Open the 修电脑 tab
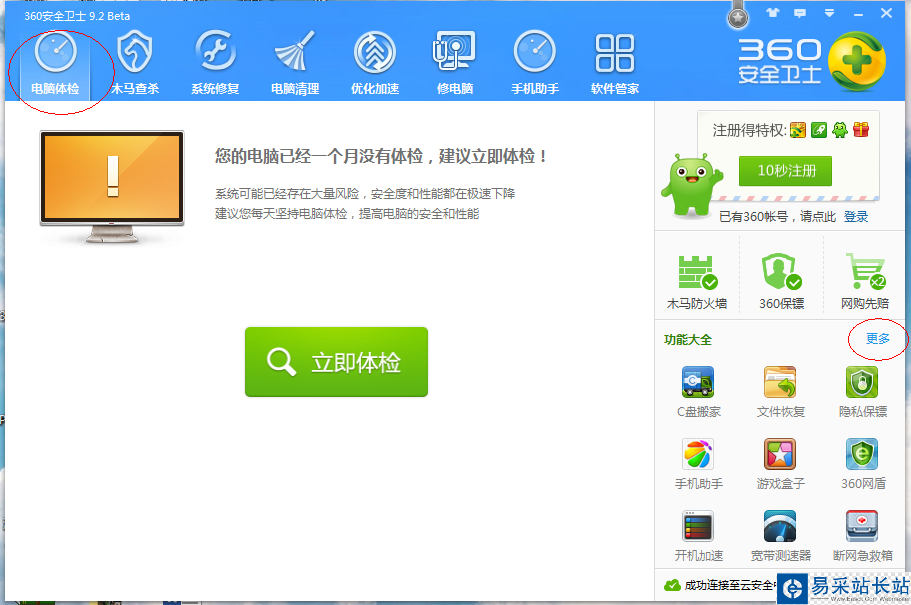Screen dimensions: 911x605 [x=455, y=64]
